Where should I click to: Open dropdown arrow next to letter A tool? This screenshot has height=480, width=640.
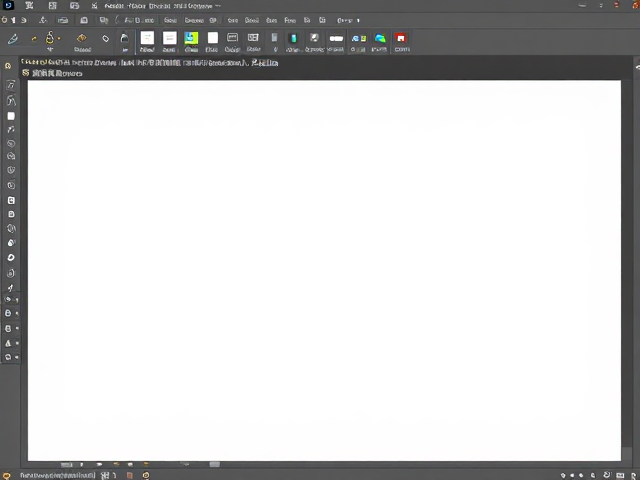[17, 343]
